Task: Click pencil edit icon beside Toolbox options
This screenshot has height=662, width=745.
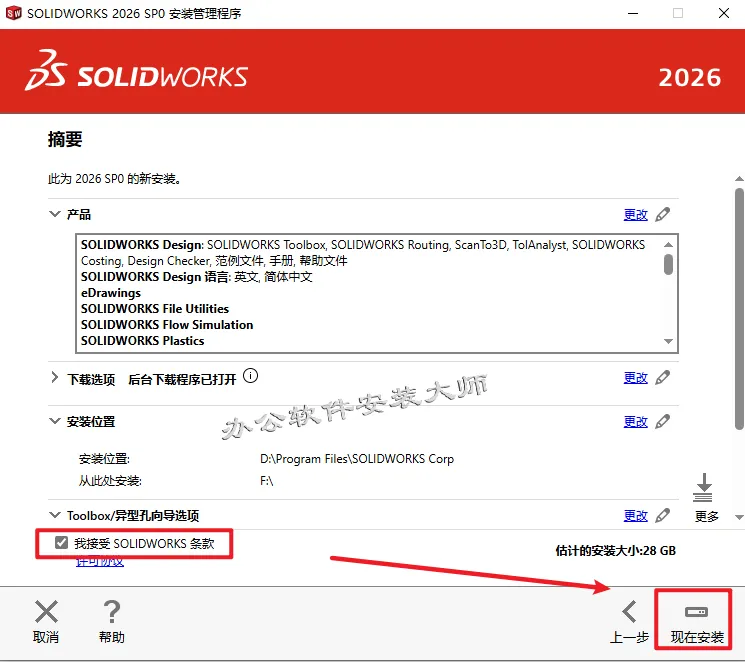Action: pos(663,515)
